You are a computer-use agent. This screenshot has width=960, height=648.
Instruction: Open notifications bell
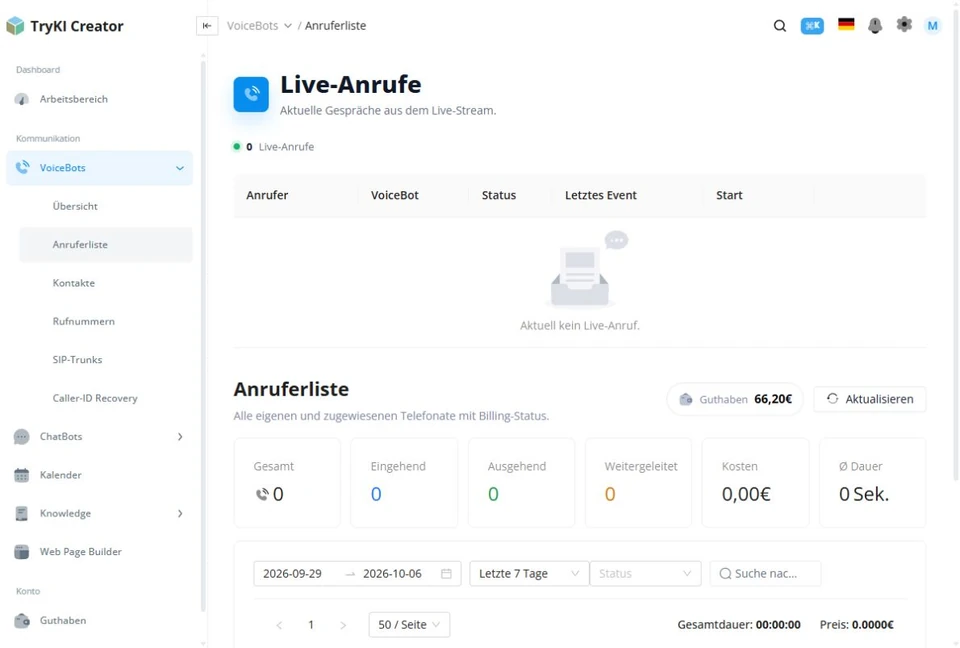point(875,25)
